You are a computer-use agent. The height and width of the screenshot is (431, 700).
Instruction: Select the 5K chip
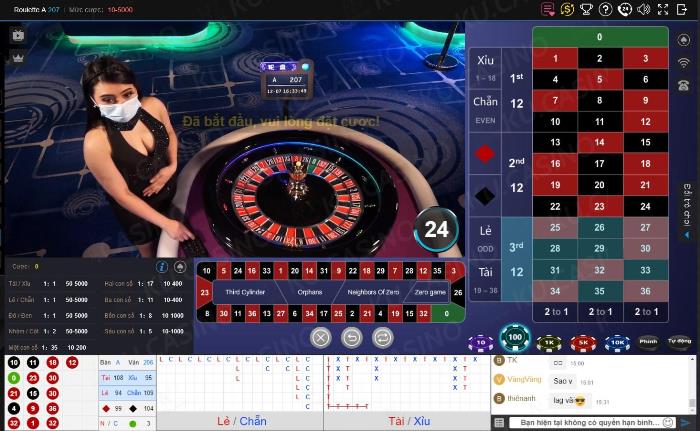click(x=583, y=343)
